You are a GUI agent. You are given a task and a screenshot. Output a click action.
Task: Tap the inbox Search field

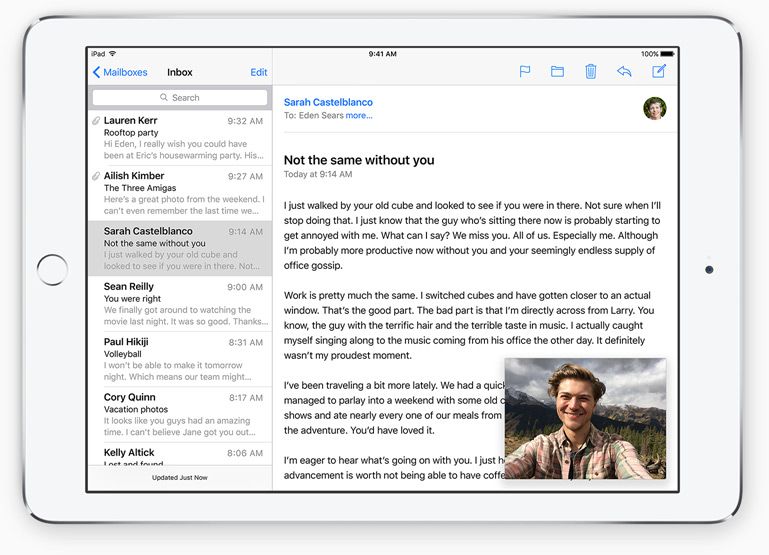tap(179, 98)
